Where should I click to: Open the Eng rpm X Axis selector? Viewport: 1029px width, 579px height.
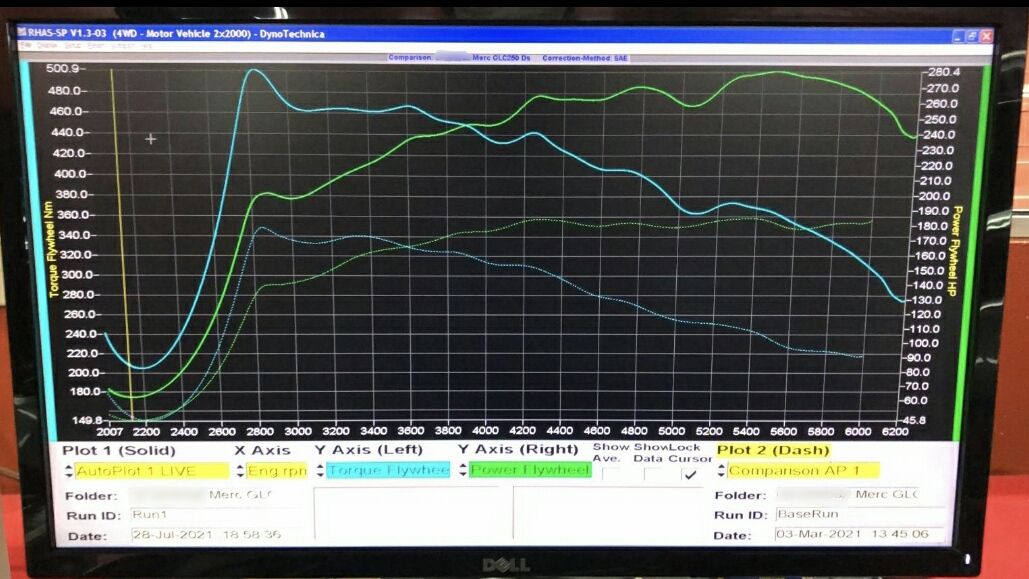click(x=276, y=471)
